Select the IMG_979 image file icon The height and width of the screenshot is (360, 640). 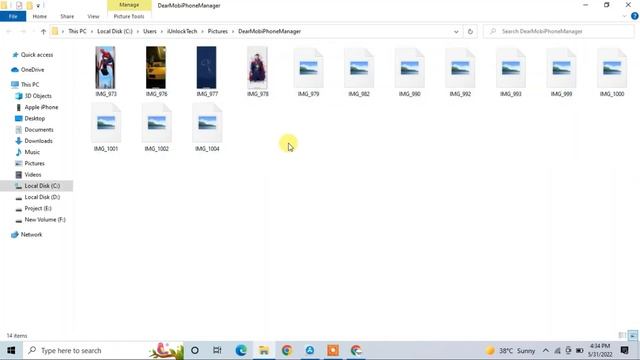pyautogui.click(x=309, y=68)
